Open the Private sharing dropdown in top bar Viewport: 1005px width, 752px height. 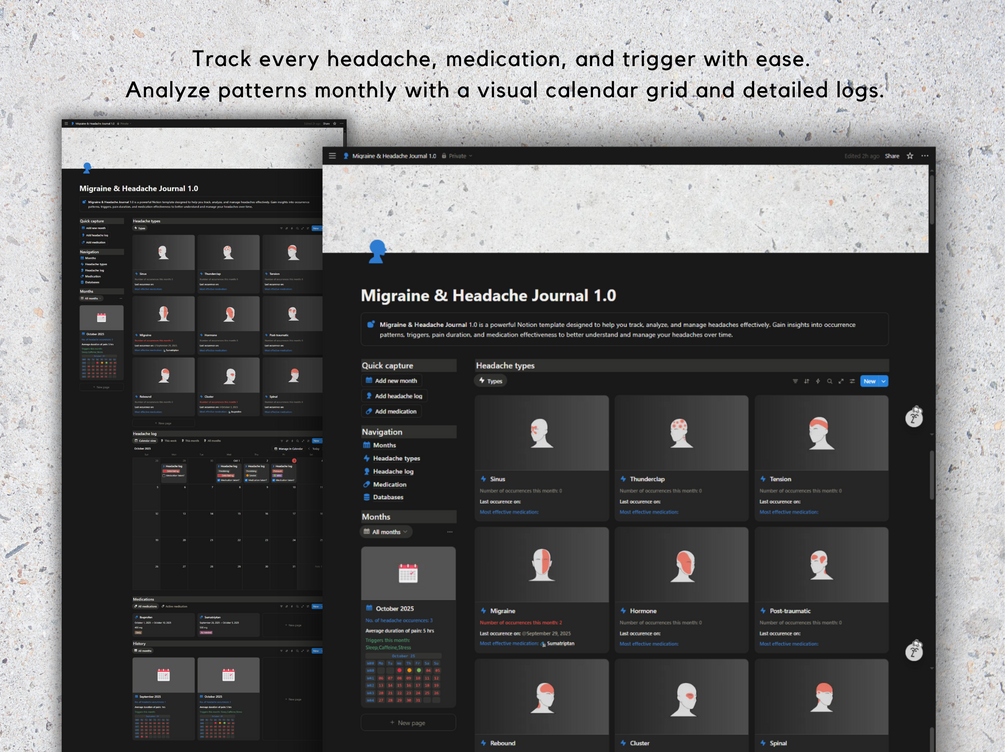457,156
